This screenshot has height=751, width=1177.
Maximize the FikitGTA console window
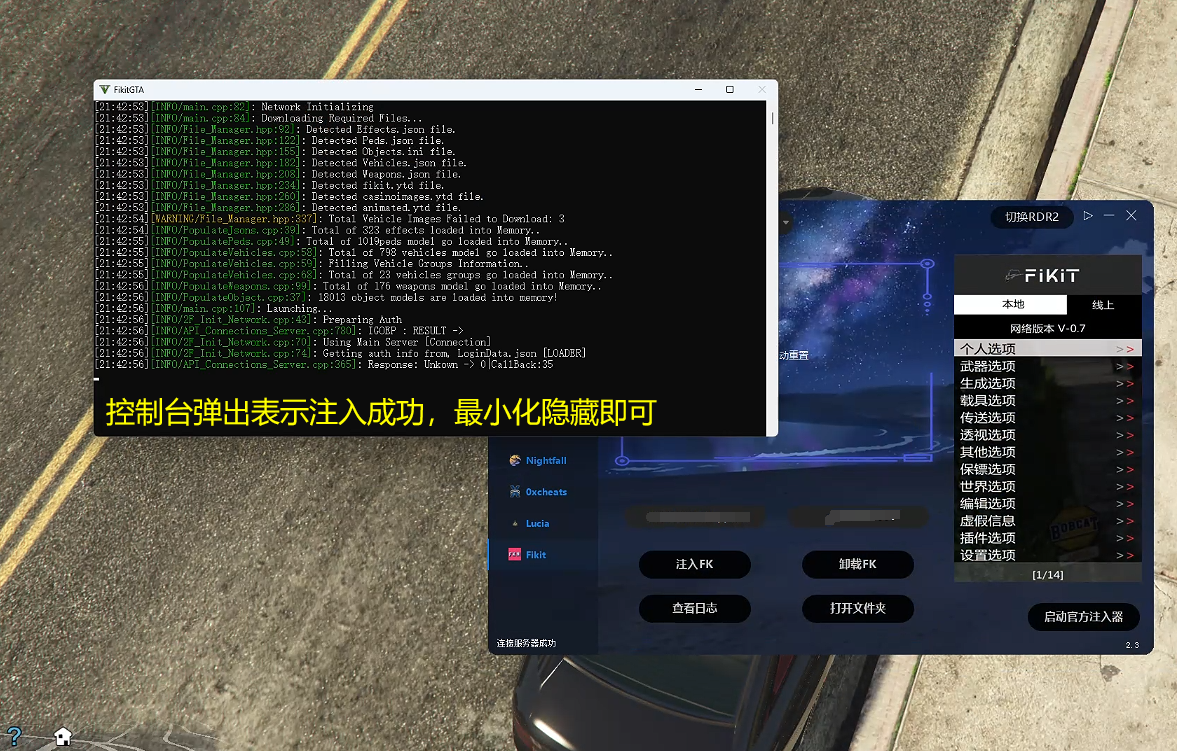pos(730,89)
